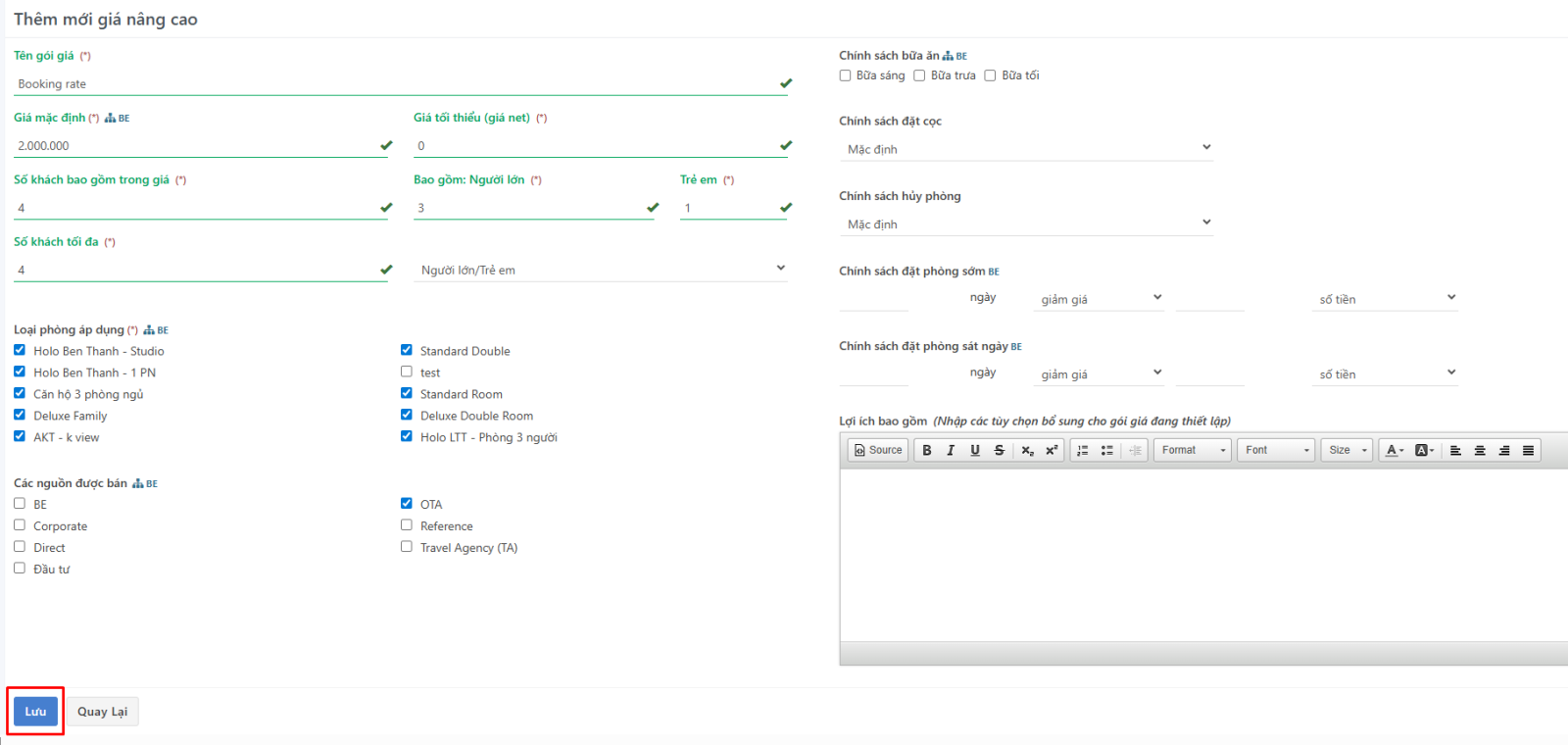Image resolution: width=1568 pixels, height=745 pixels.
Task: Uncheck the Standard Double room type
Action: click(x=407, y=350)
